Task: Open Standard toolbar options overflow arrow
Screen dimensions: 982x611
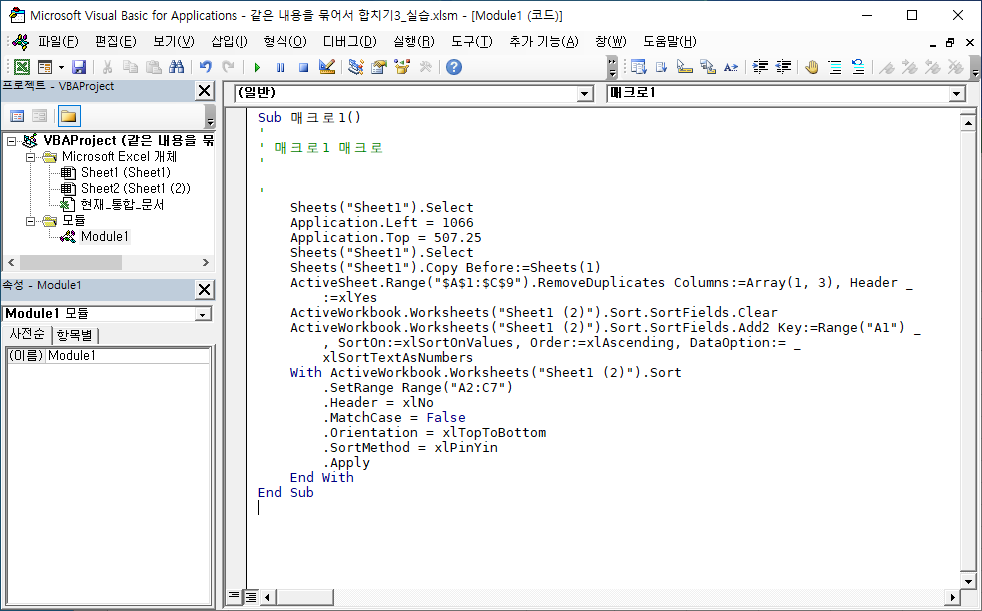Action: click(x=612, y=67)
